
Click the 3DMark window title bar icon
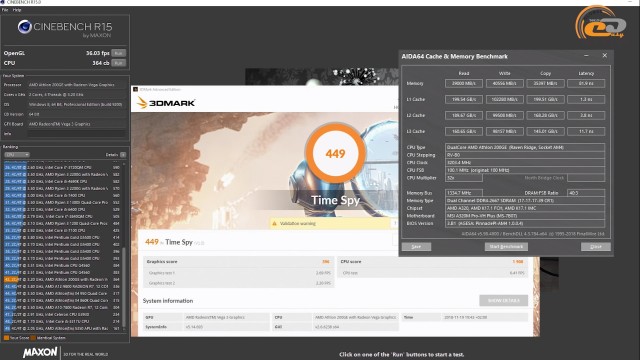click(x=136, y=89)
